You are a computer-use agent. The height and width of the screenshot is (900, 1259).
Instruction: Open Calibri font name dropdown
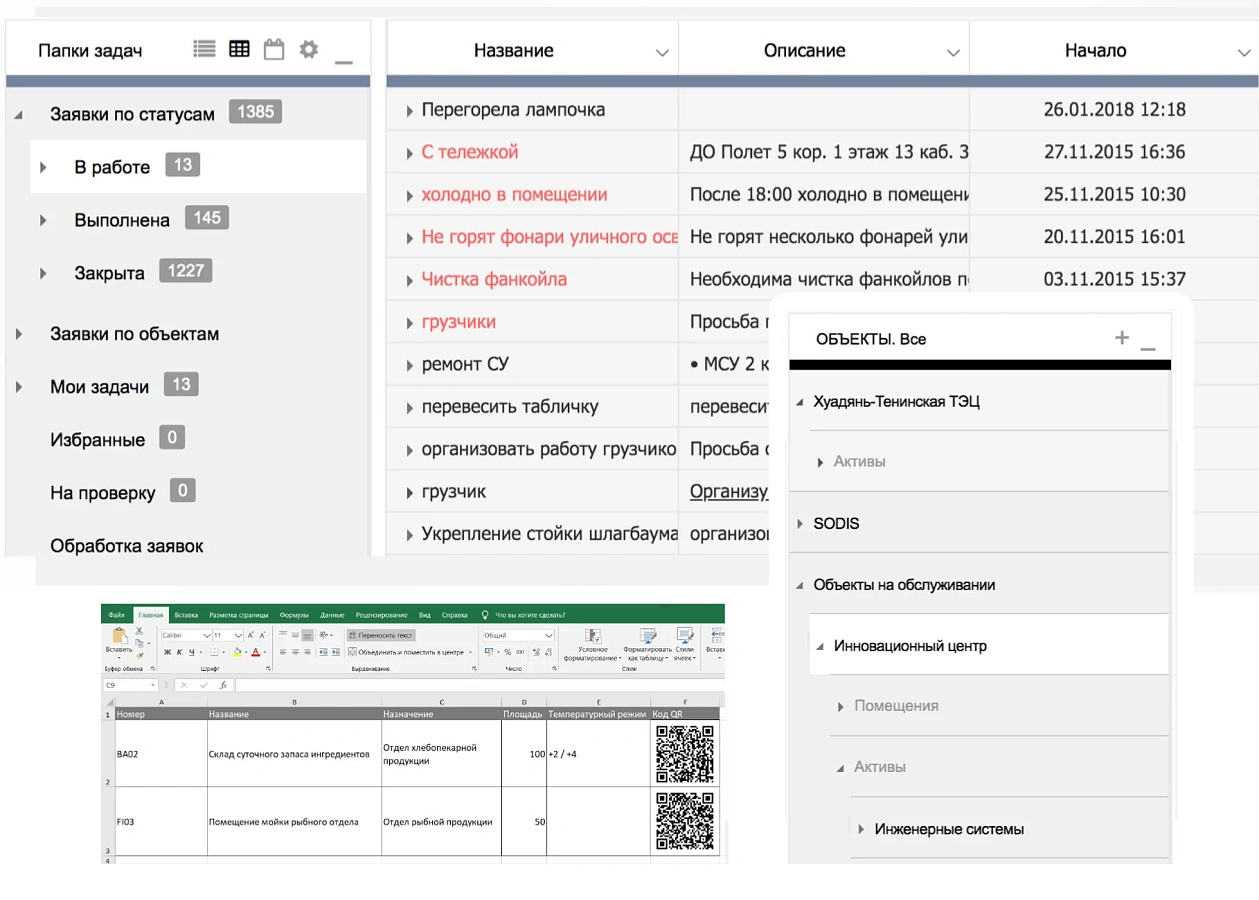click(206, 635)
